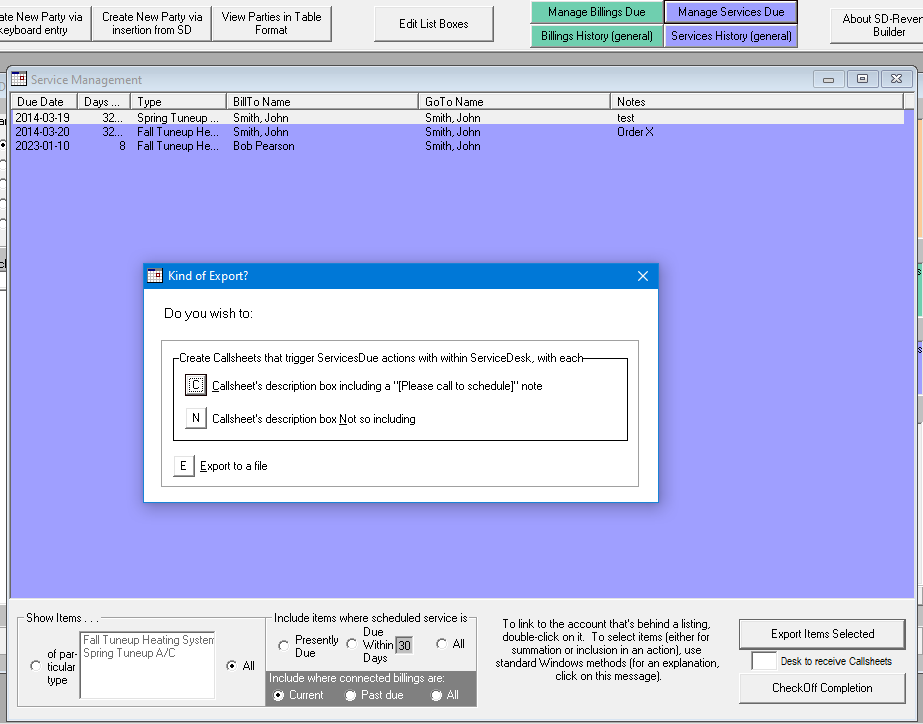Click the 30 days number field
The image size is (923, 724).
pyautogui.click(x=403, y=645)
